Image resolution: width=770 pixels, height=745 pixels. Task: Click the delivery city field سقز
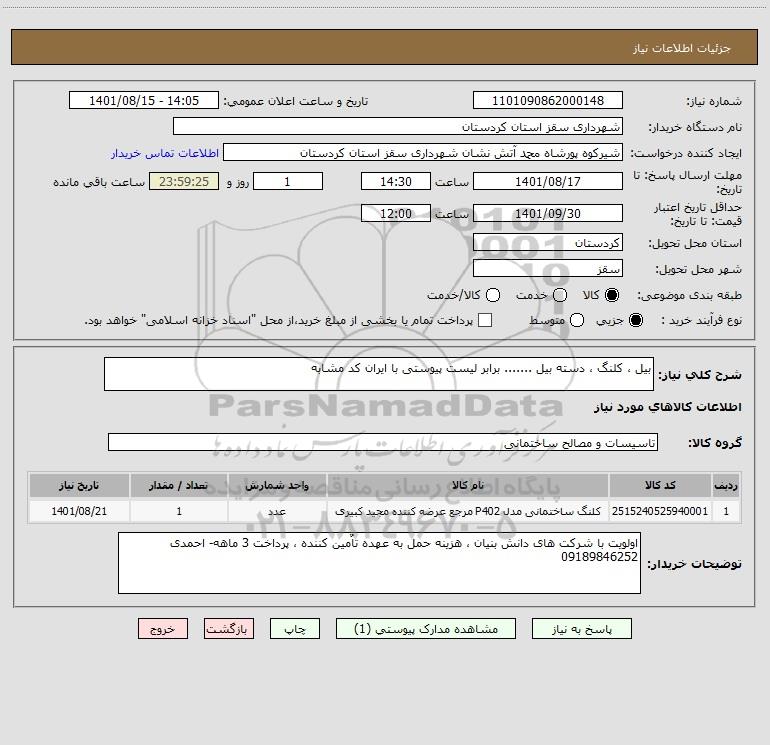click(548, 268)
